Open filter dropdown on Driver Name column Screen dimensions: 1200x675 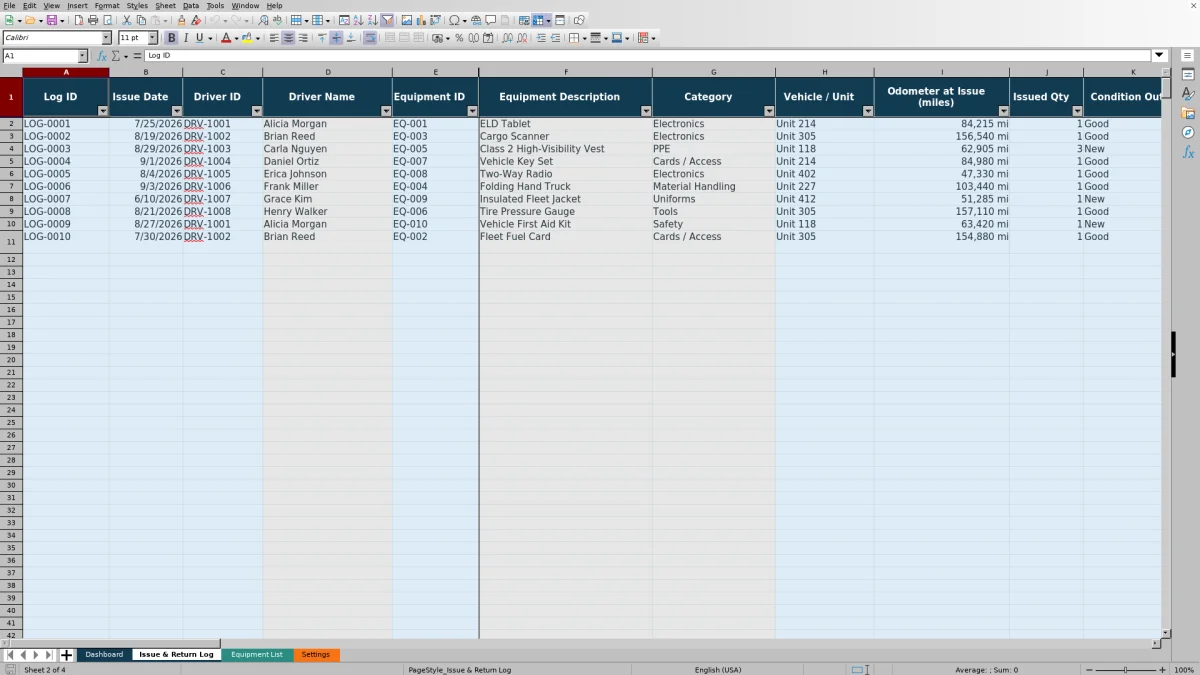pyautogui.click(x=386, y=111)
